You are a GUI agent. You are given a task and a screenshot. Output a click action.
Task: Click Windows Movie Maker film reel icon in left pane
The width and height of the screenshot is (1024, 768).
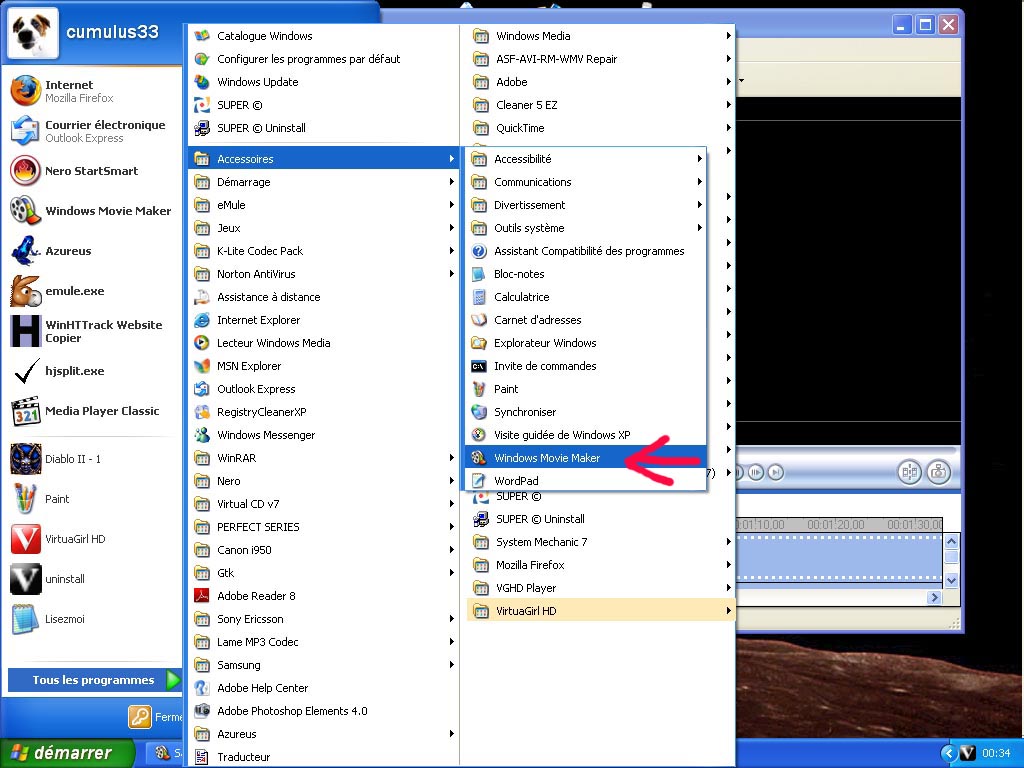[25, 211]
